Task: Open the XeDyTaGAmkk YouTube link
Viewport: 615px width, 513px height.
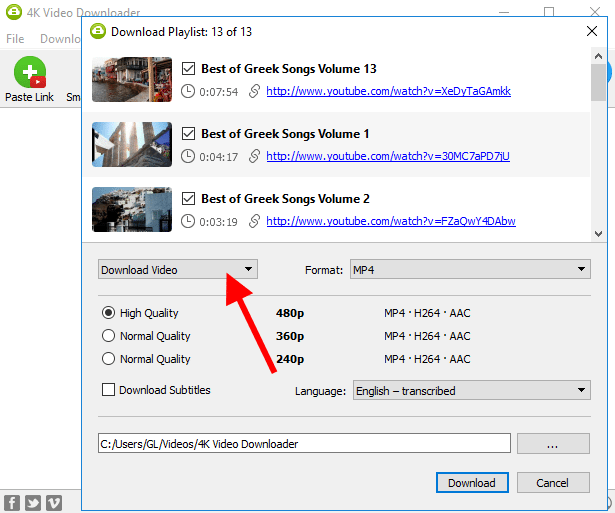Action: pos(388,91)
